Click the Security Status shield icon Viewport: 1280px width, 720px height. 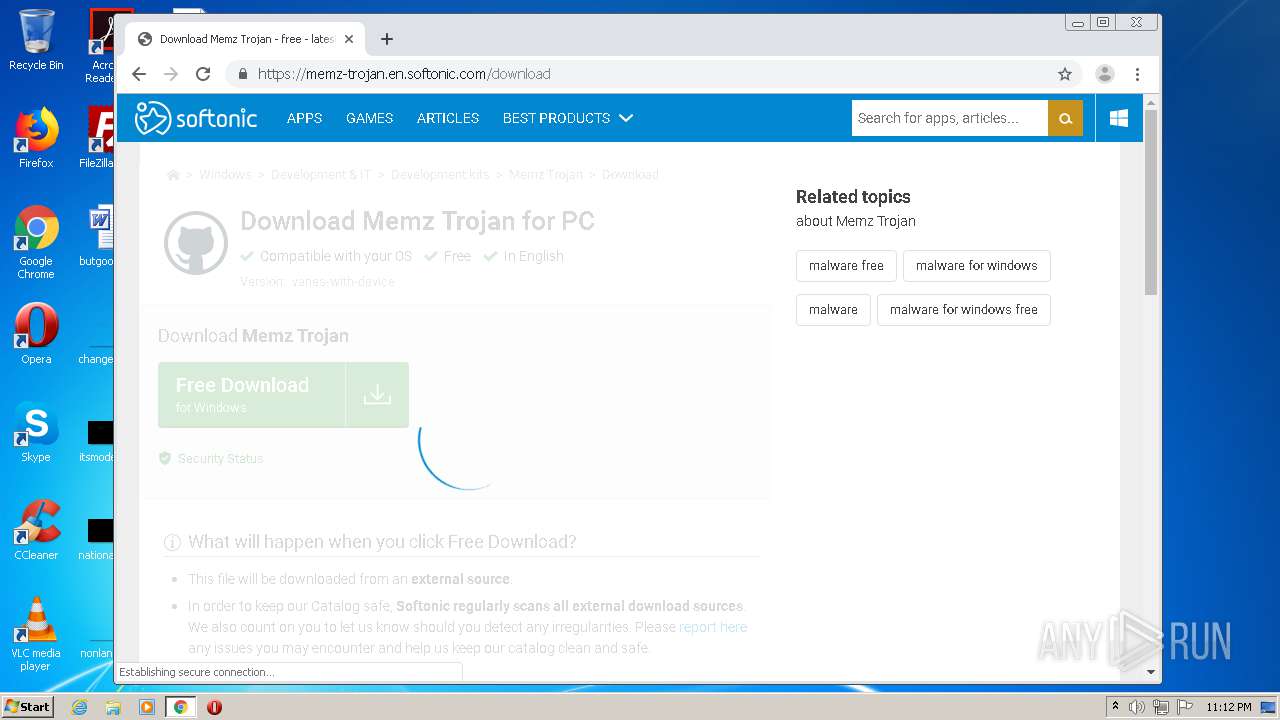pyautogui.click(x=165, y=458)
